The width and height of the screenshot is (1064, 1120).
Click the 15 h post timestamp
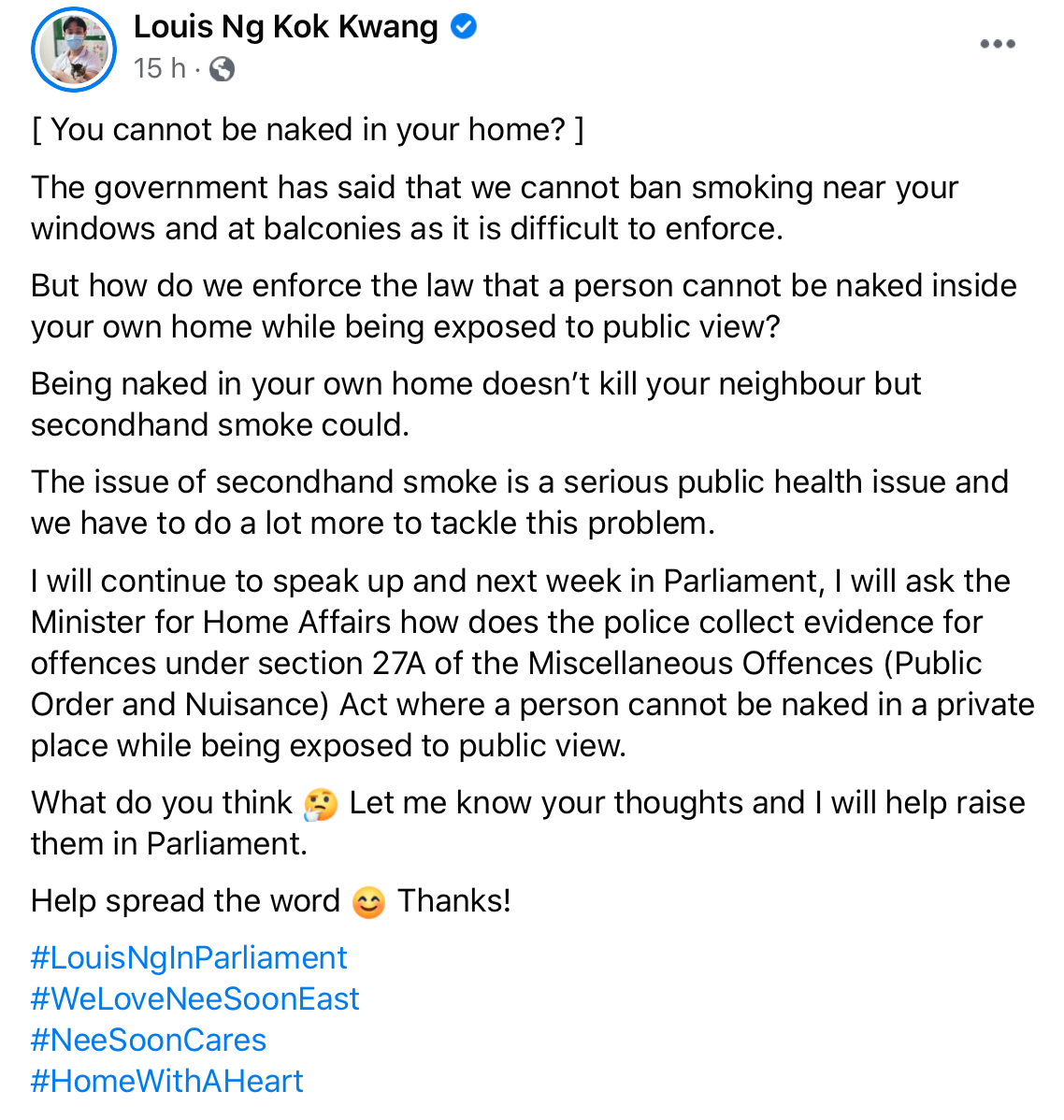159,68
